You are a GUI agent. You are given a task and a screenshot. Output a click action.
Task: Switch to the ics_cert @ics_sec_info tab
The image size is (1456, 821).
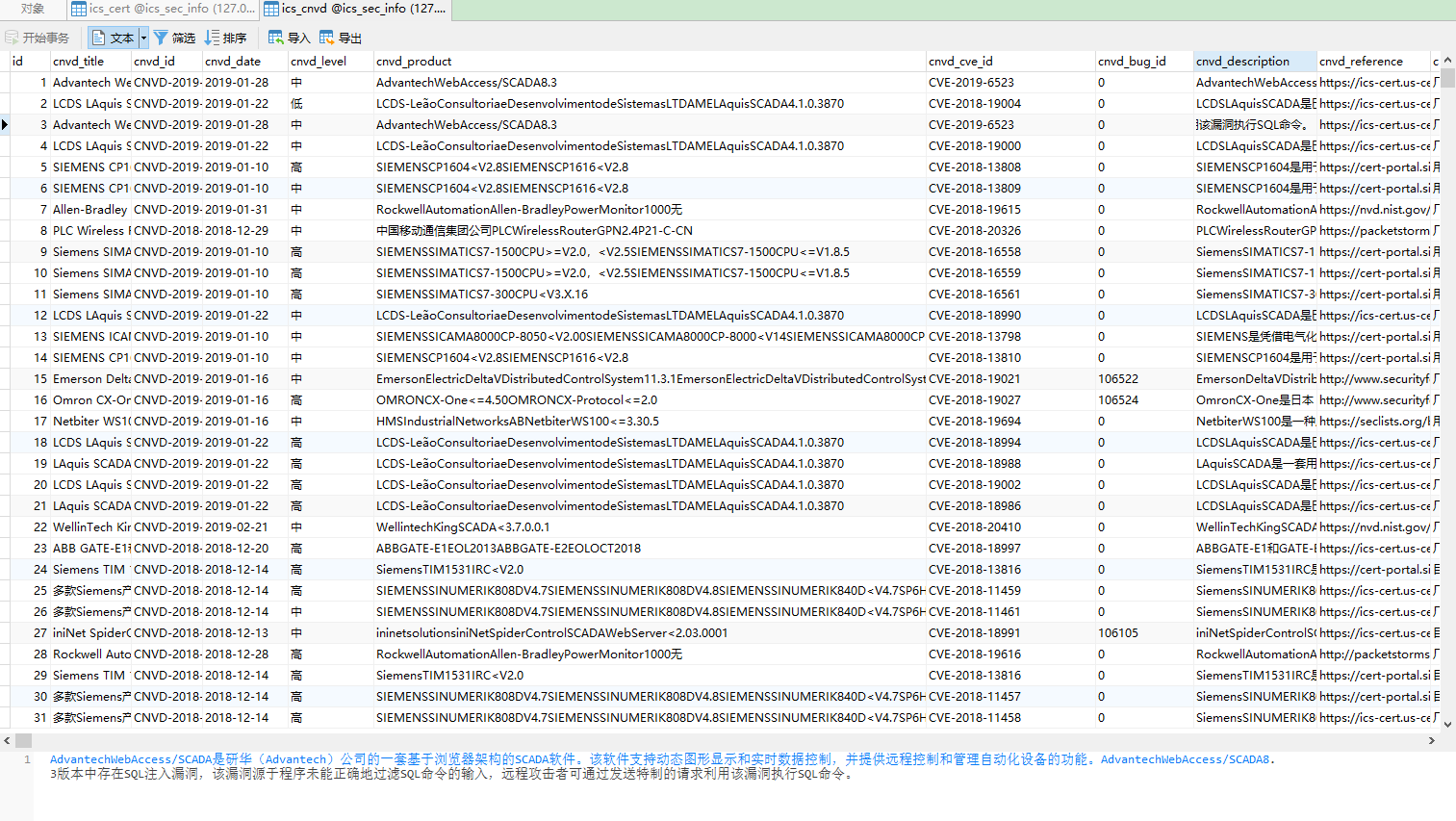pos(164,9)
